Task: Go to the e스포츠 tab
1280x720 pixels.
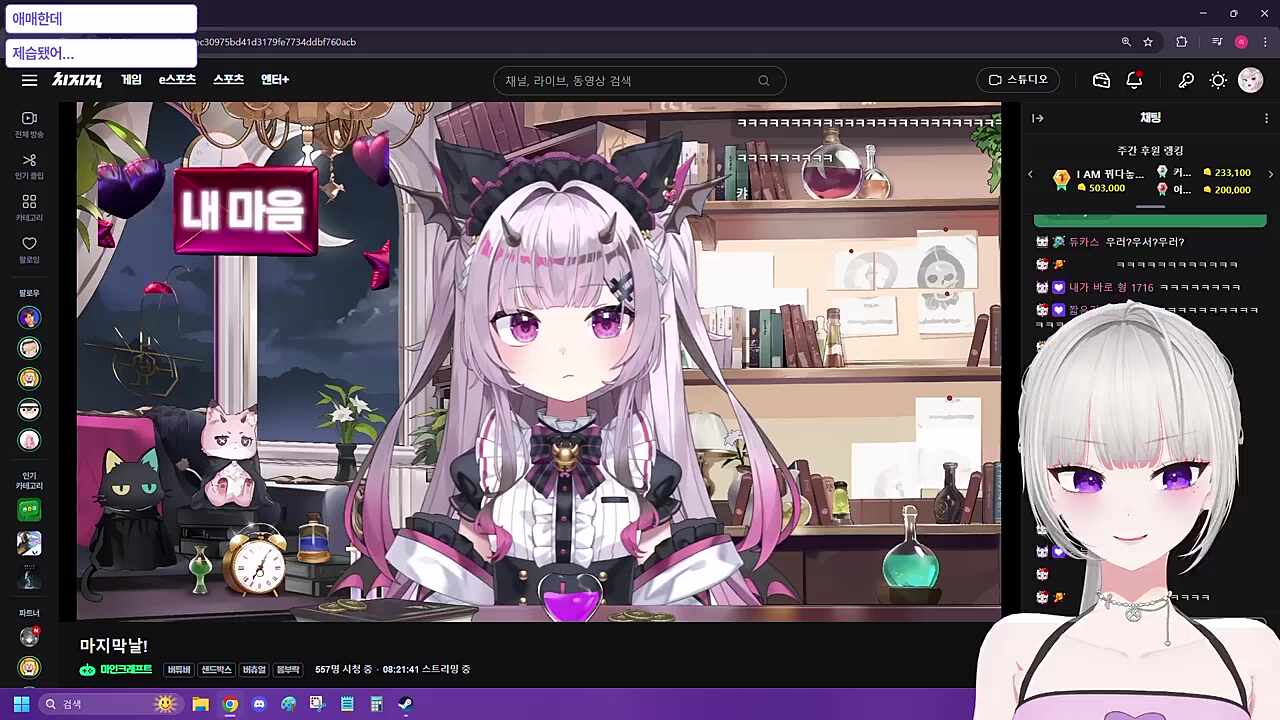Action: (x=177, y=80)
